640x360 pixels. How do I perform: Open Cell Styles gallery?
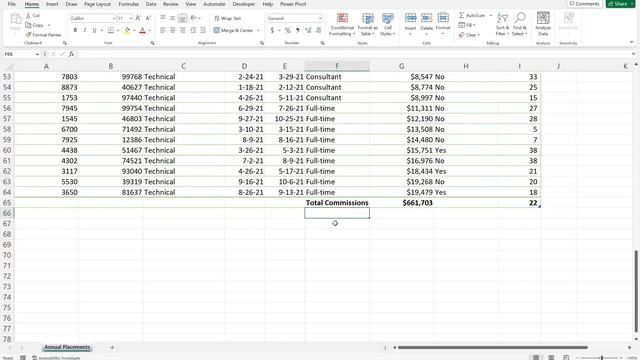tap(388, 24)
